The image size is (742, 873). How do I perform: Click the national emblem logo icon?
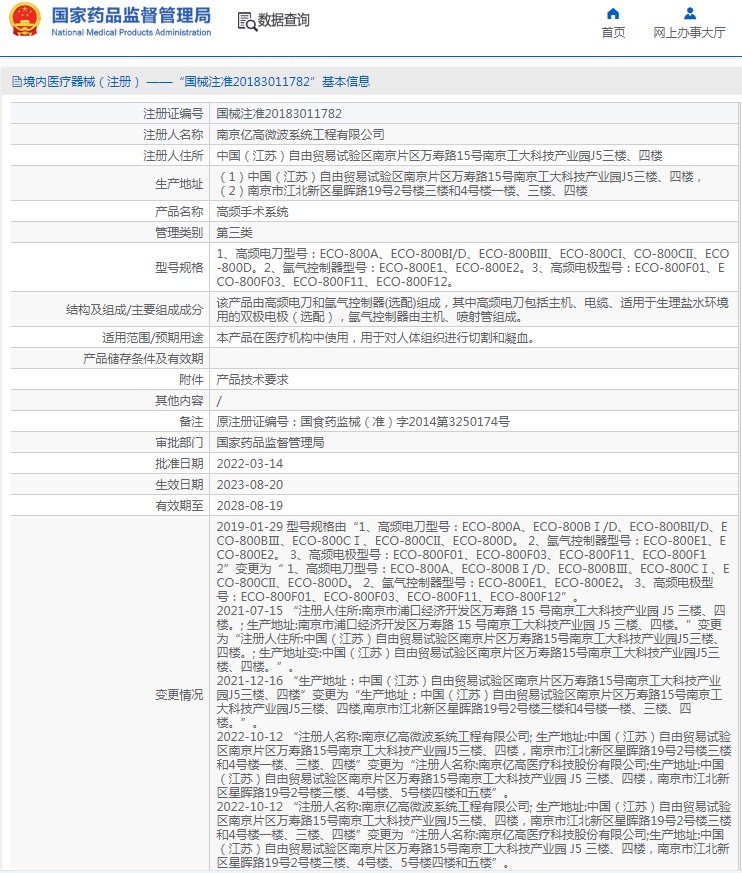(x=25, y=19)
